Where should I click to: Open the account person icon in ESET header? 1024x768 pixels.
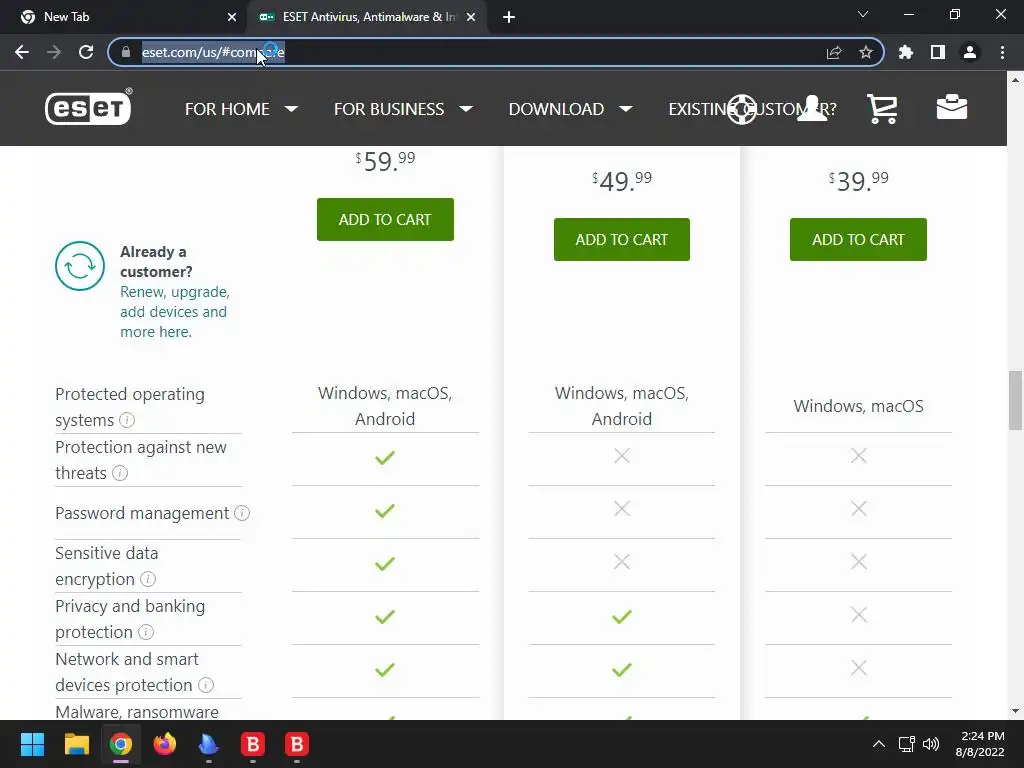(x=812, y=108)
